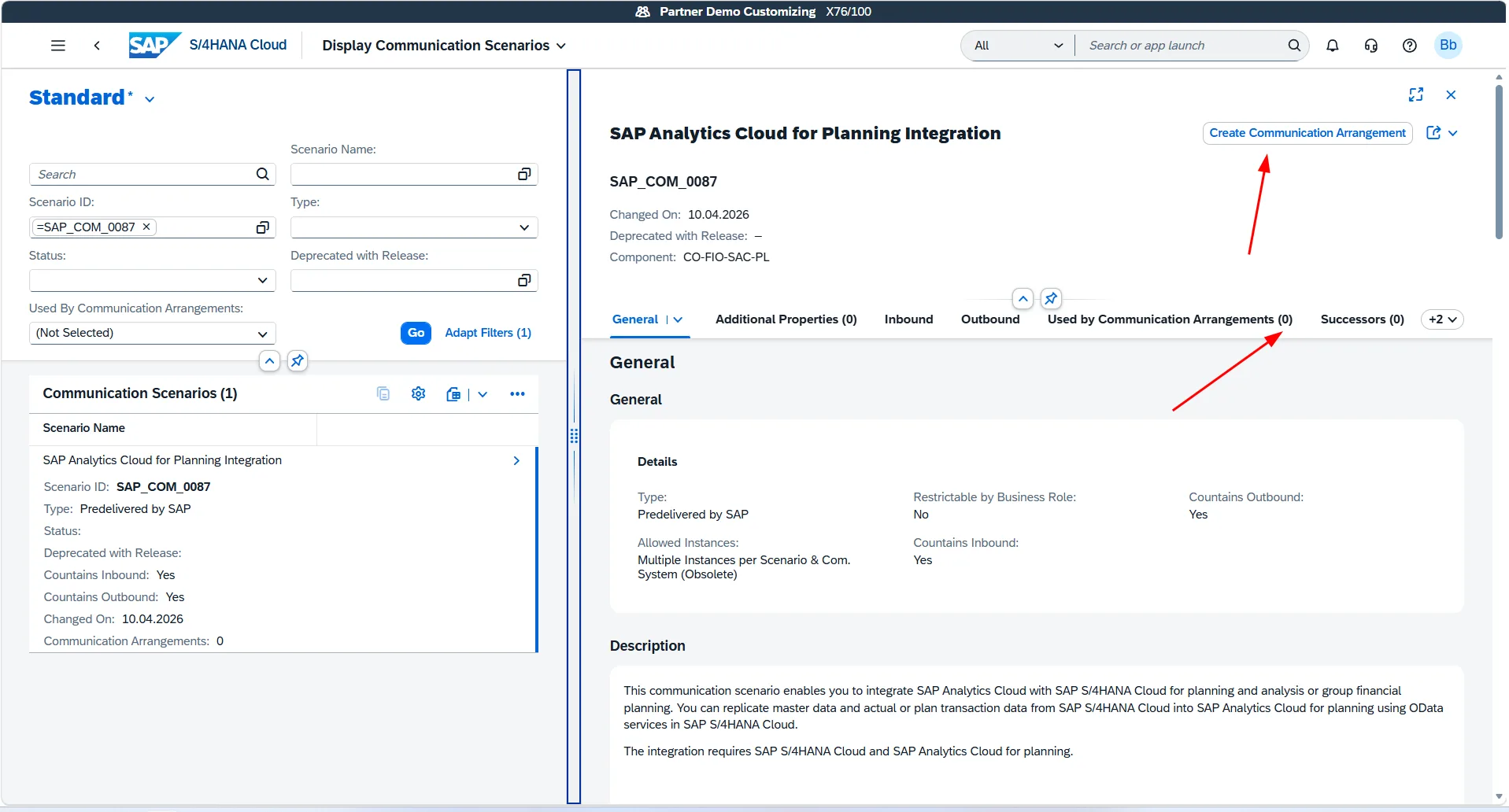Open table settings gear
Image resolution: width=1509 pixels, height=812 pixels.
pos(418,393)
